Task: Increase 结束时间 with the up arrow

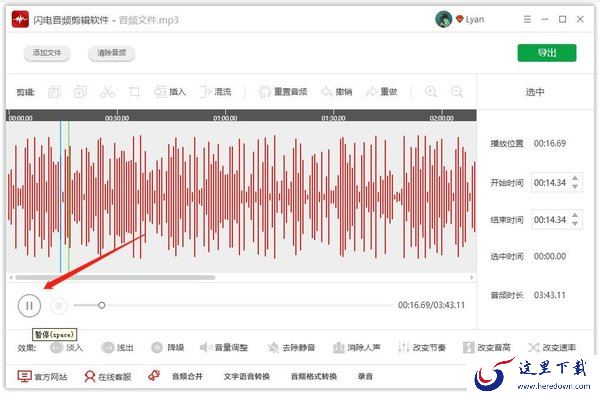Action: tap(575, 216)
